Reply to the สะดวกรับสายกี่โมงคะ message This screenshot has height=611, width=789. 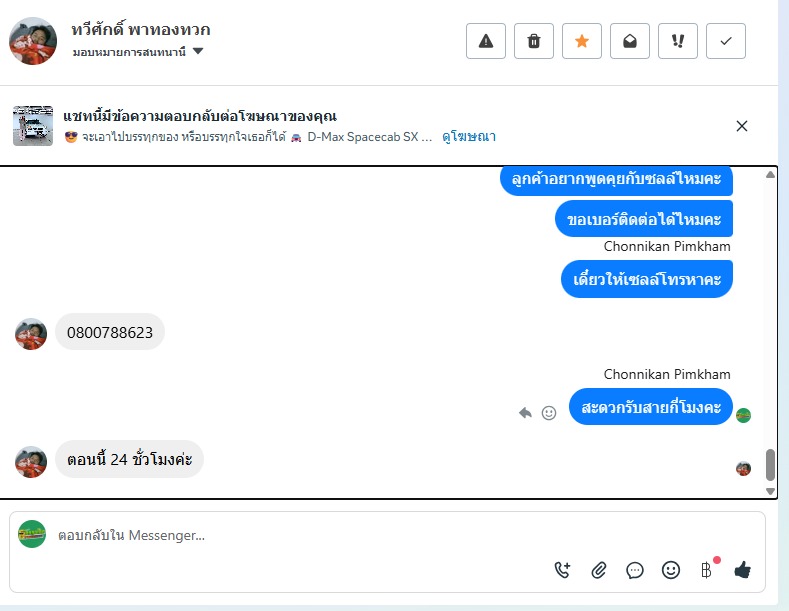point(525,413)
